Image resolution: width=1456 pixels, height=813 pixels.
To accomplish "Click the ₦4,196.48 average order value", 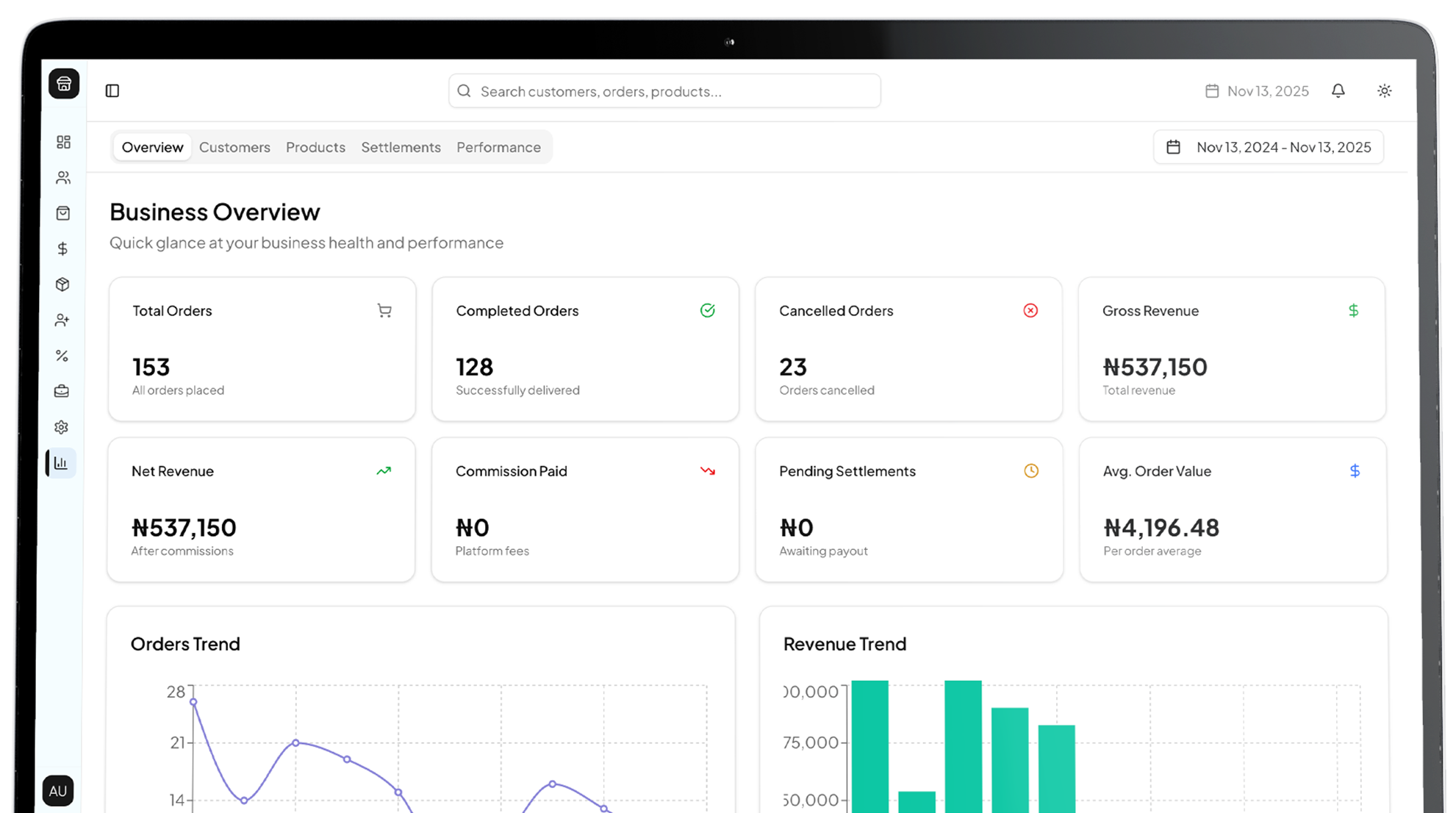I will click(1161, 528).
